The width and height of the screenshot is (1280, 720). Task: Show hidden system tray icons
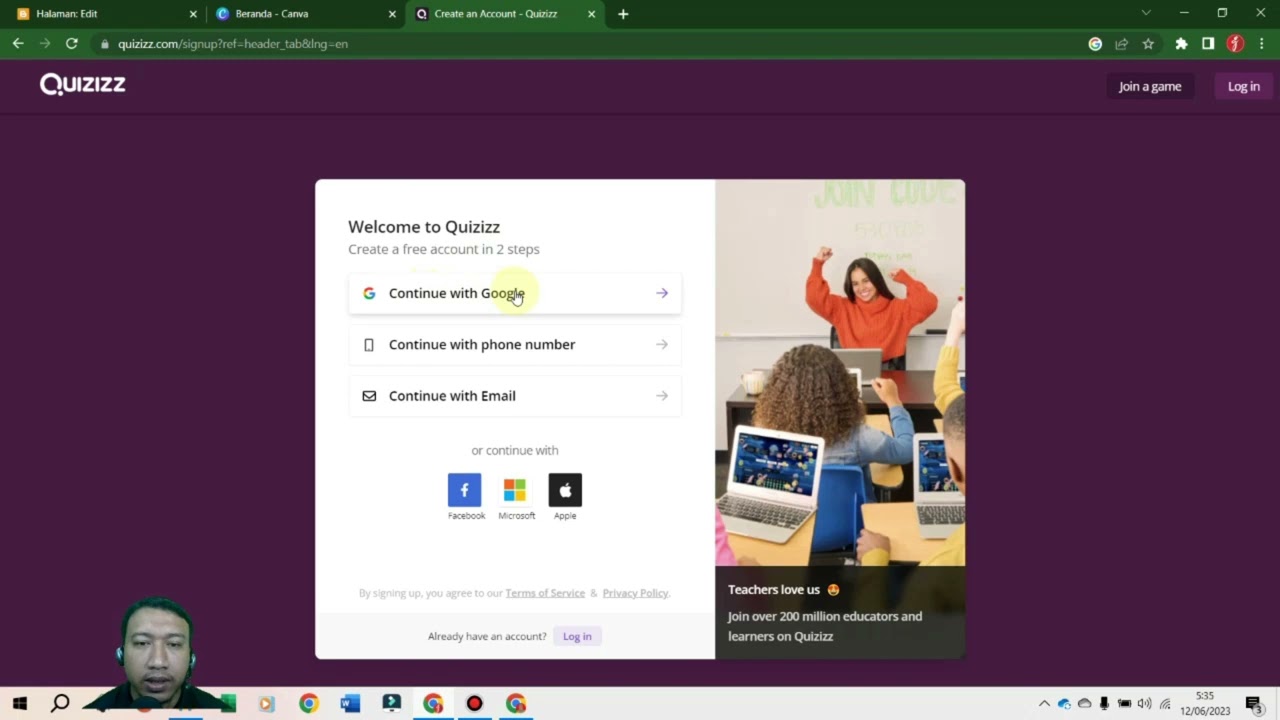(1044, 704)
